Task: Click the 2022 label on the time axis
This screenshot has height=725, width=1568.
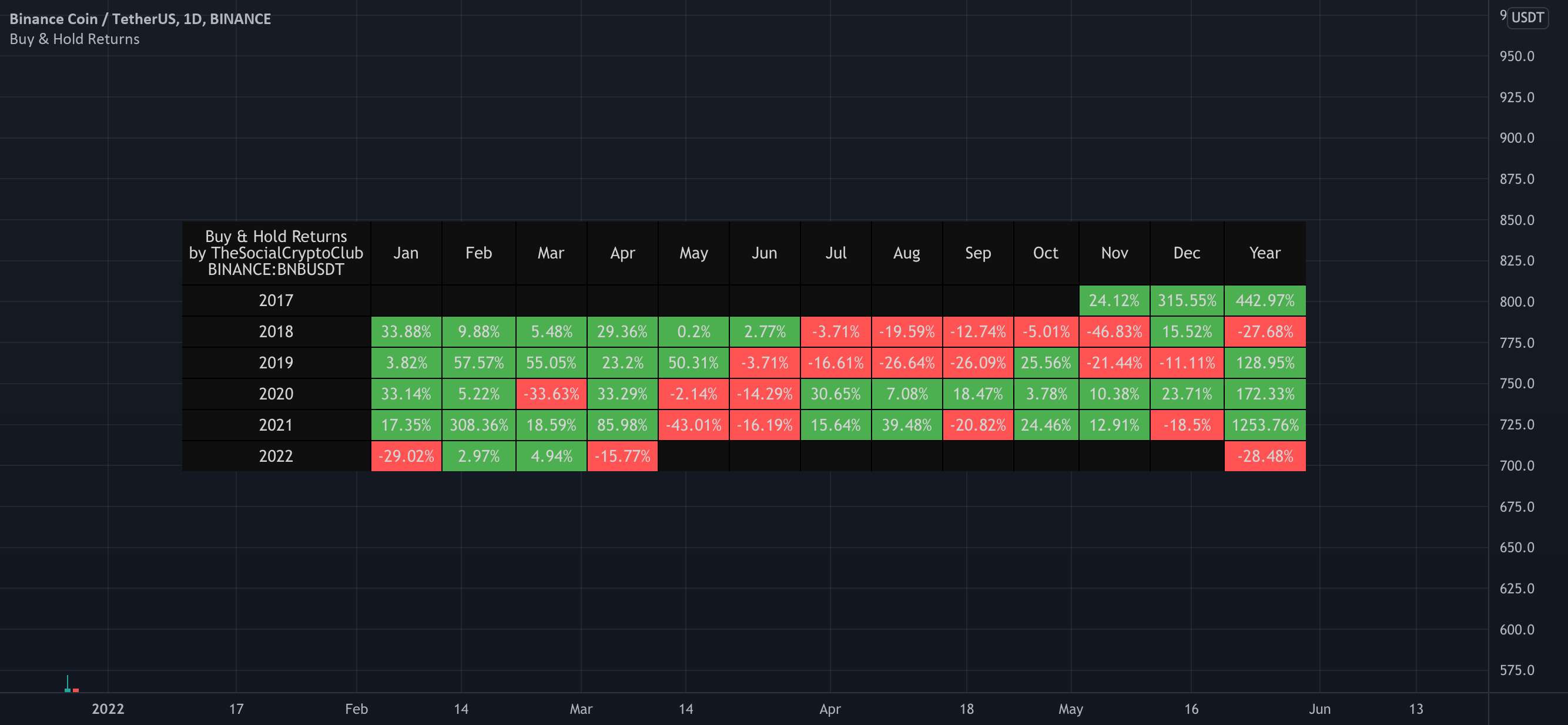Action: [x=108, y=709]
